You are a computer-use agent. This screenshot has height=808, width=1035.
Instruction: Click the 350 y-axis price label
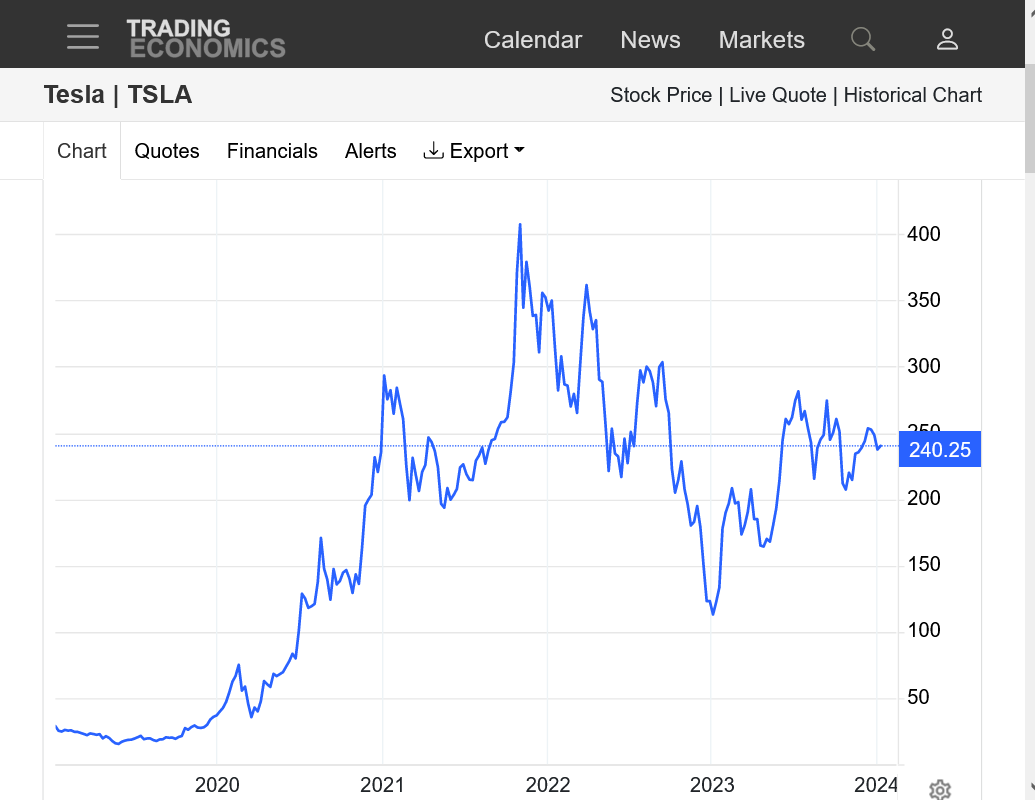924,300
